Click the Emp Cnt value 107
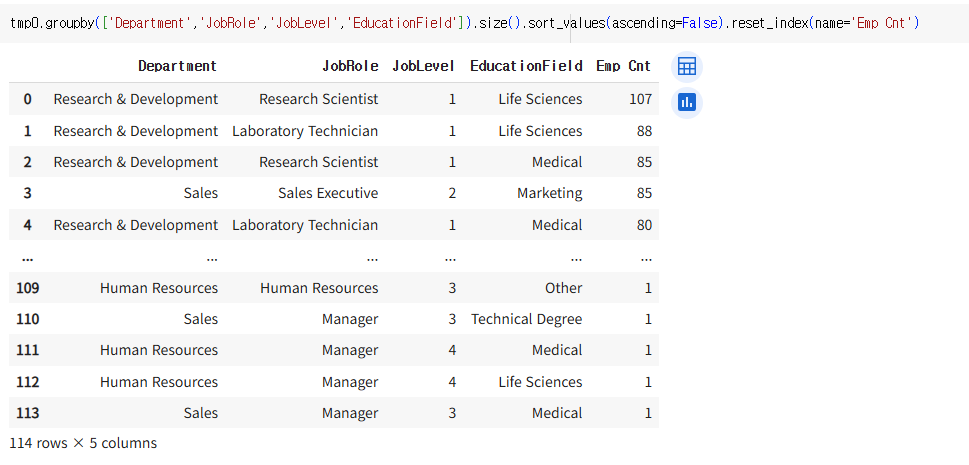 [639, 99]
